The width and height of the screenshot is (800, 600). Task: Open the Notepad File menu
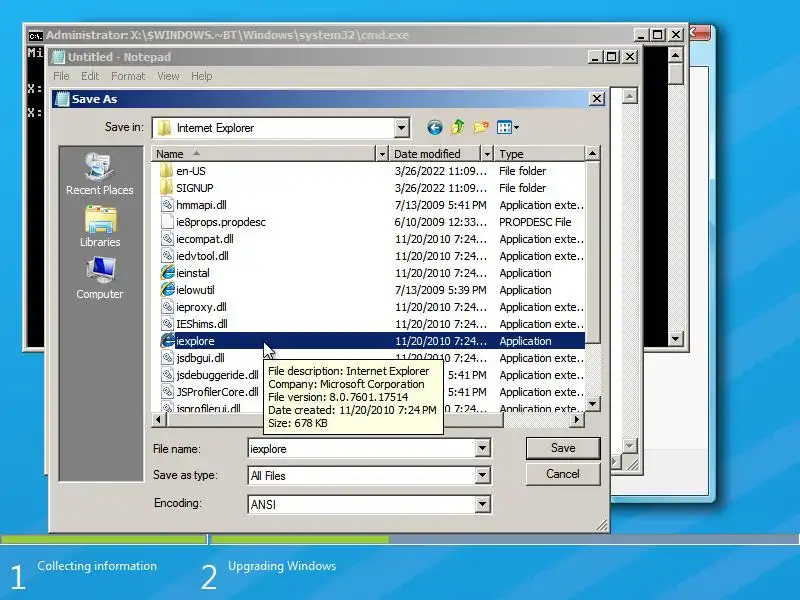(x=61, y=76)
